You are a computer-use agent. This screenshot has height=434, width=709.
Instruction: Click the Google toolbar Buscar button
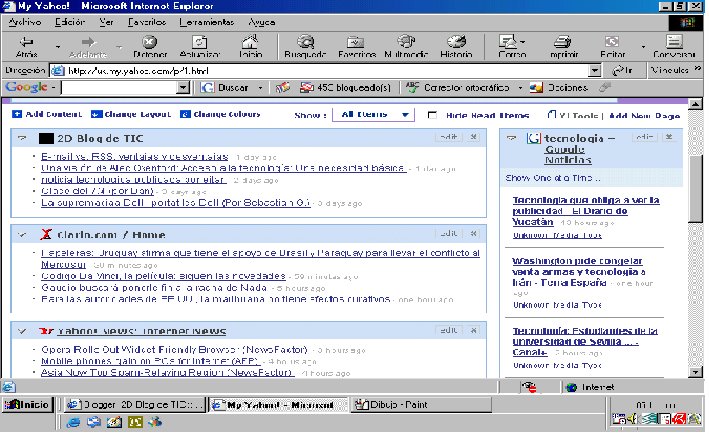pyautogui.click(x=225, y=88)
